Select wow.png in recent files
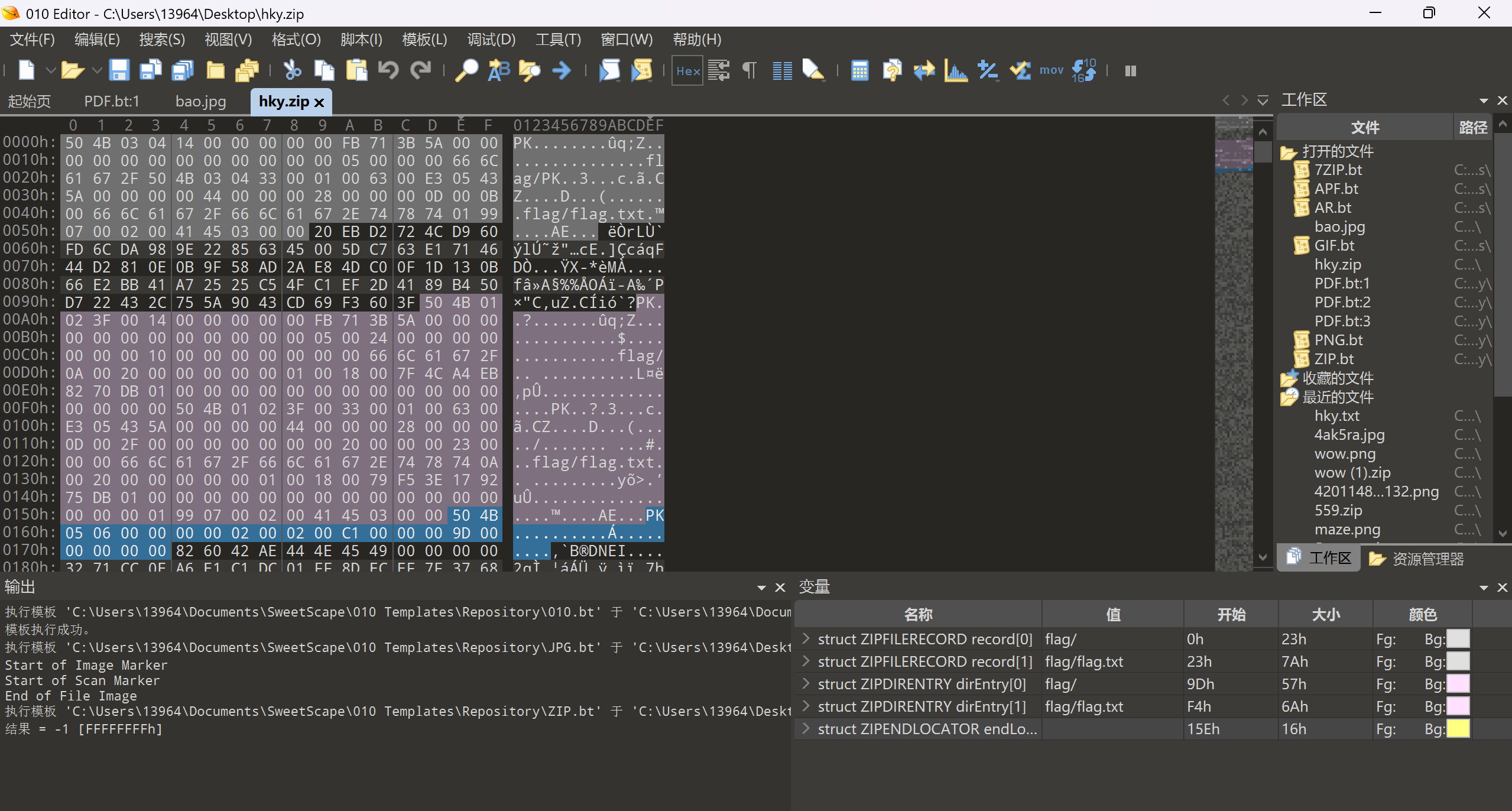The width and height of the screenshot is (1512, 811). pos(1345,453)
